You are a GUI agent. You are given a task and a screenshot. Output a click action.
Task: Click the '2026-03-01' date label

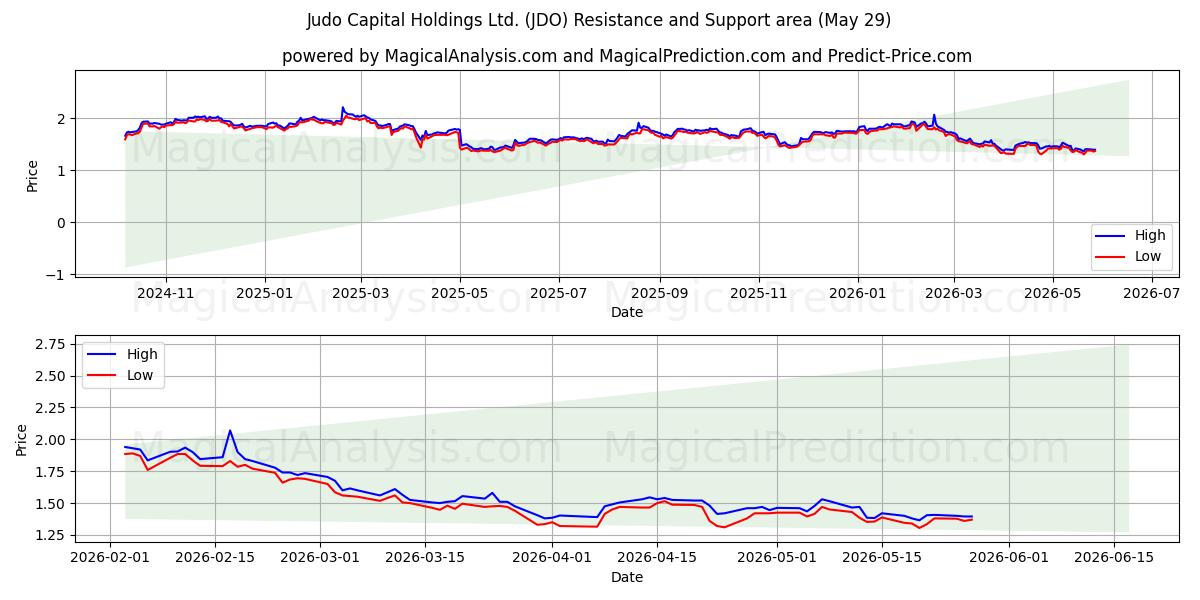(320, 558)
